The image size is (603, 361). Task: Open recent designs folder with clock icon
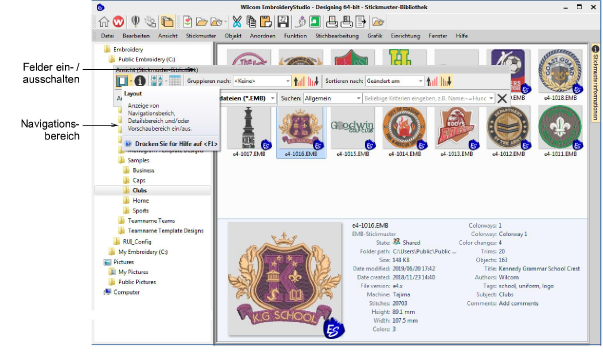216,22
